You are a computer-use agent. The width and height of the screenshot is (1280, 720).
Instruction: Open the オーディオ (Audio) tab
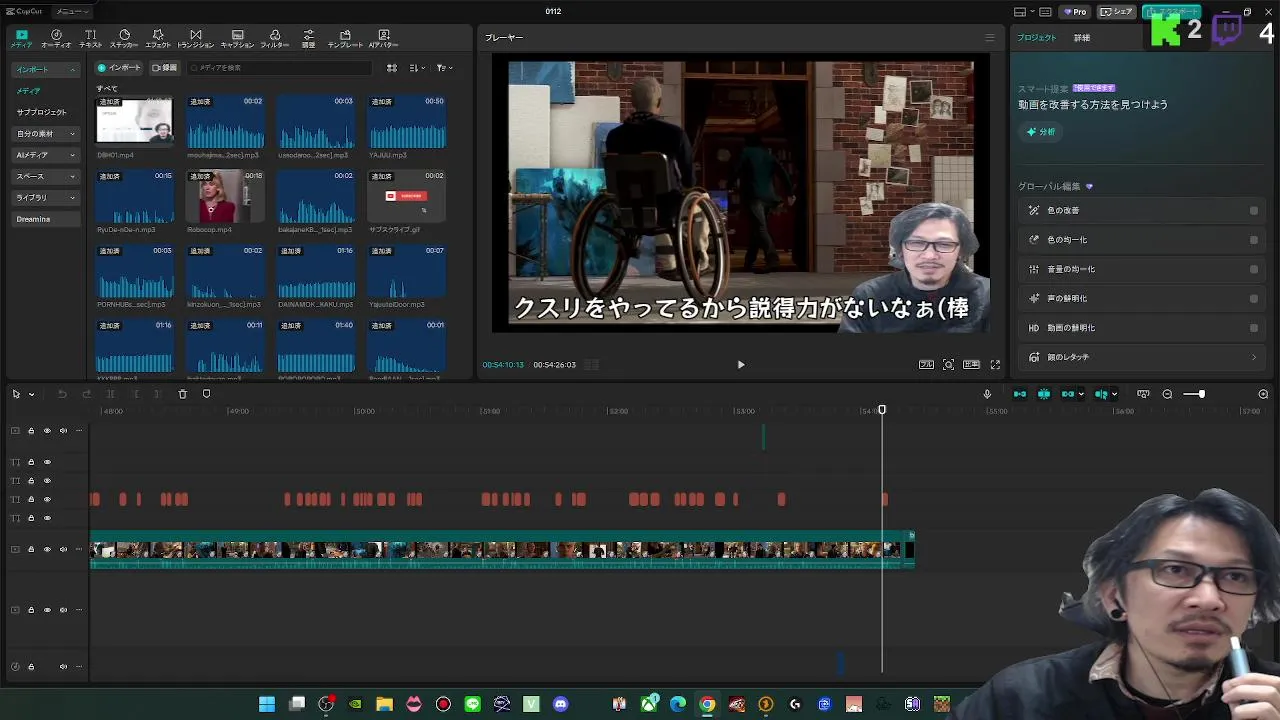tap(56, 39)
